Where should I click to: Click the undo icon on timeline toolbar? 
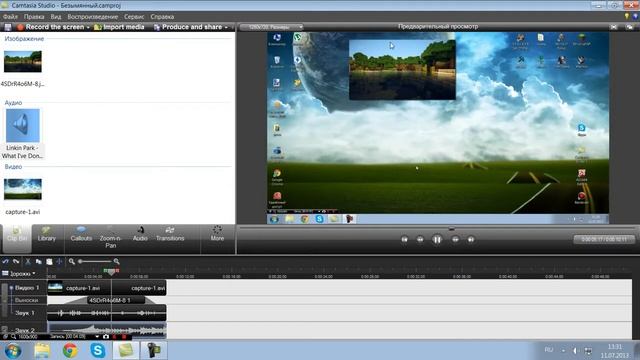(5, 261)
